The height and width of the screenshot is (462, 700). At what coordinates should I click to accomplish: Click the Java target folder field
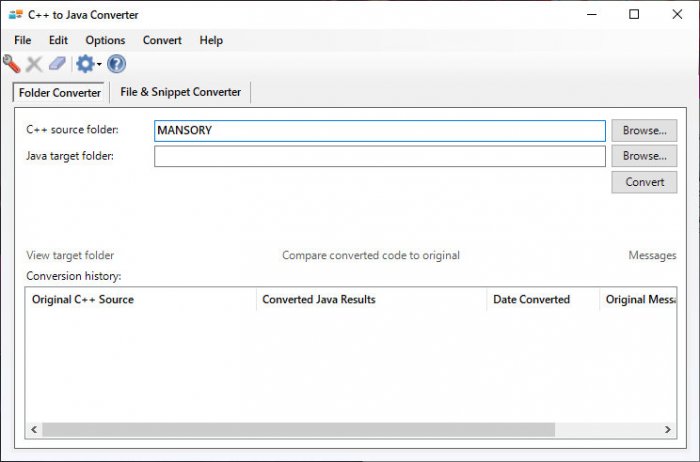coord(380,156)
